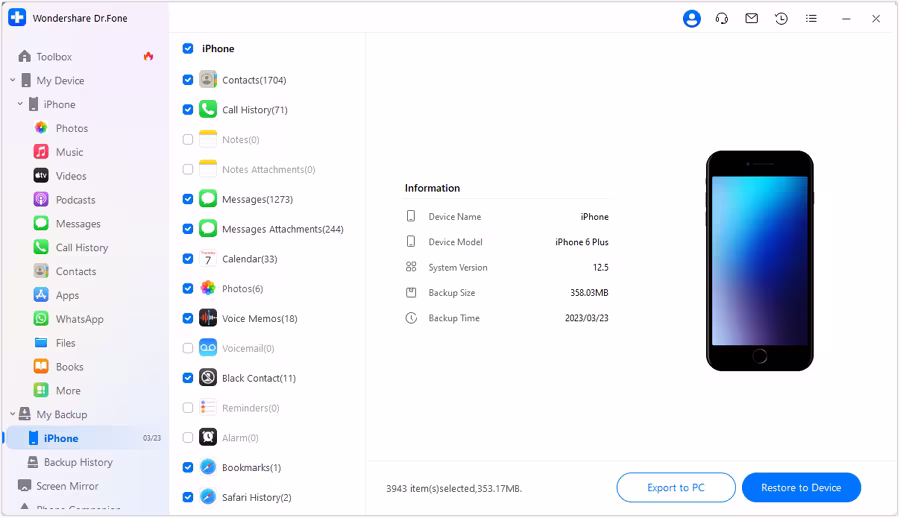Open the history clock icon
The height and width of the screenshot is (518, 900).
pos(781,19)
